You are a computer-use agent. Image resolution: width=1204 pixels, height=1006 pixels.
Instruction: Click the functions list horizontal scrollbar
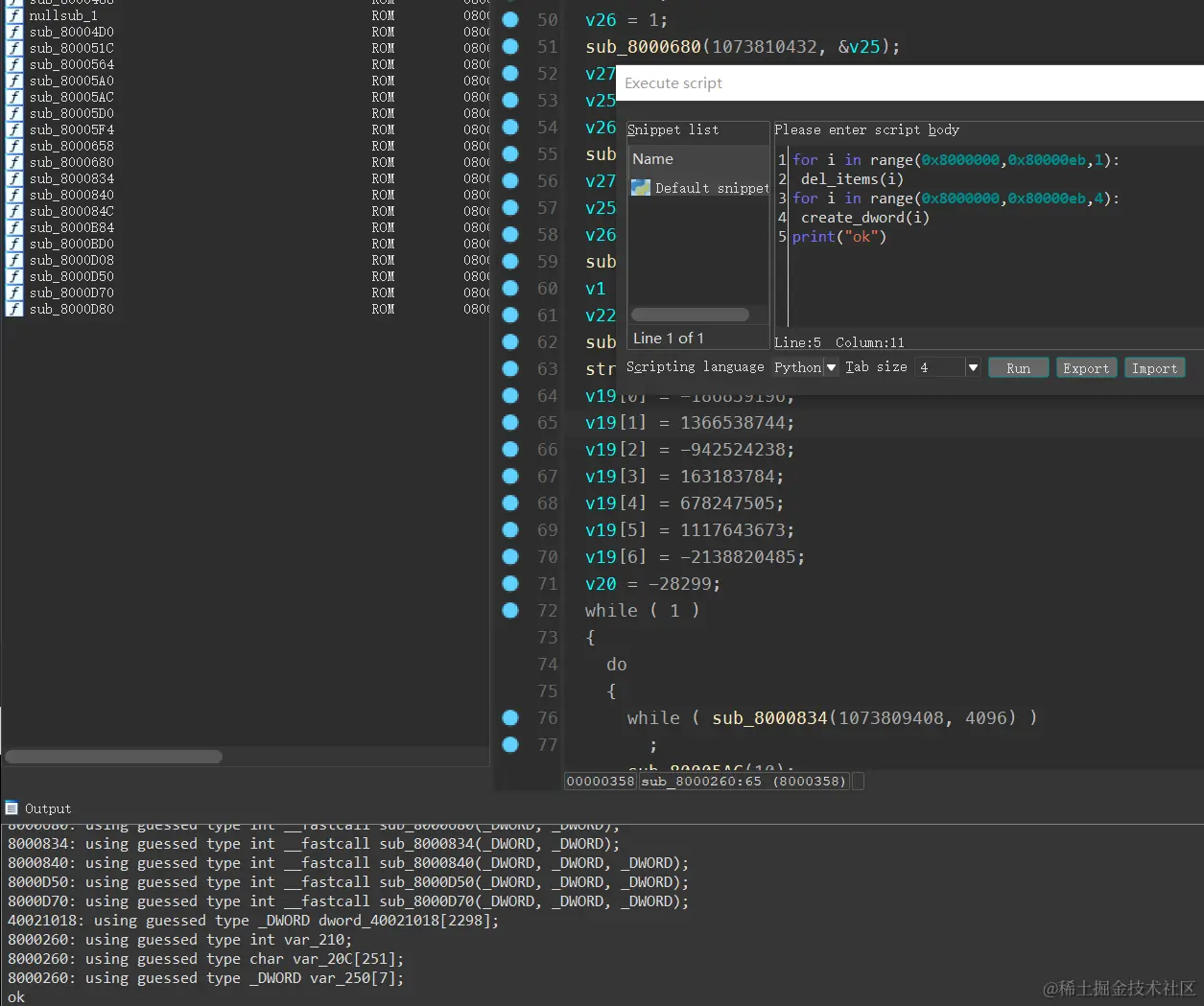(x=113, y=757)
